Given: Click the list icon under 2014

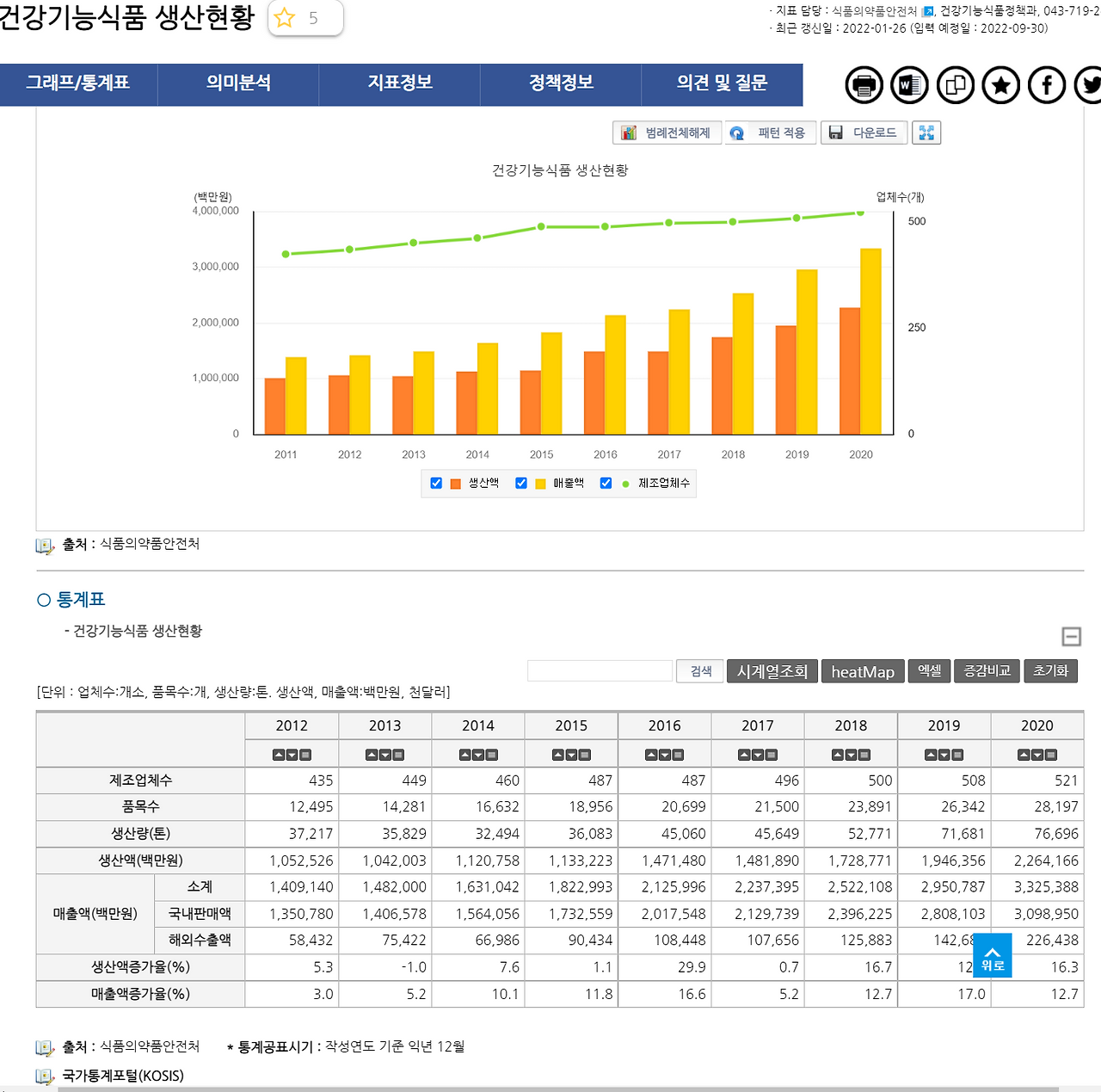Looking at the screenshot, I should click(x=492, y=755).
